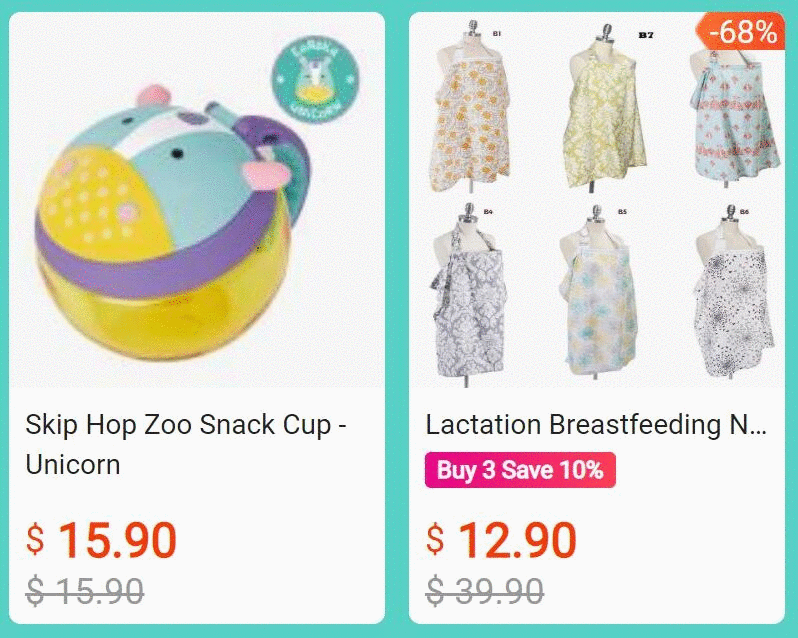Select the B4 gray damask nursing cover
798x638 pixels.
[x=469, y=295]
